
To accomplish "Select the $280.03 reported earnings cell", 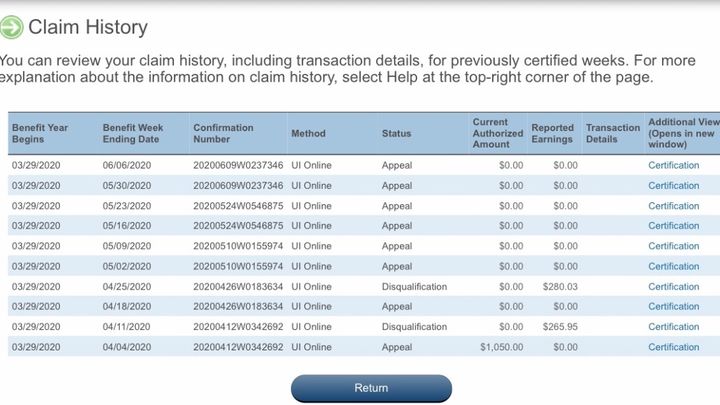I will pyautogui.click(x=559, y=286).
